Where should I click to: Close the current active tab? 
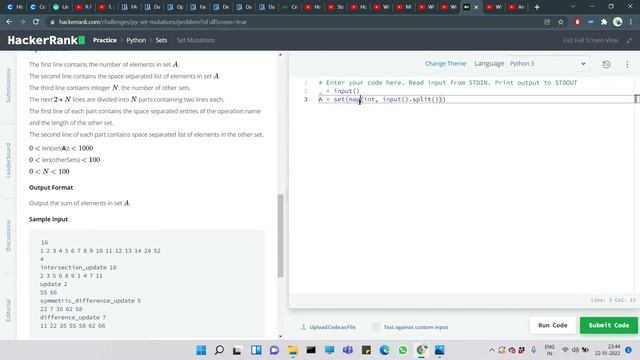click(476, 7)
